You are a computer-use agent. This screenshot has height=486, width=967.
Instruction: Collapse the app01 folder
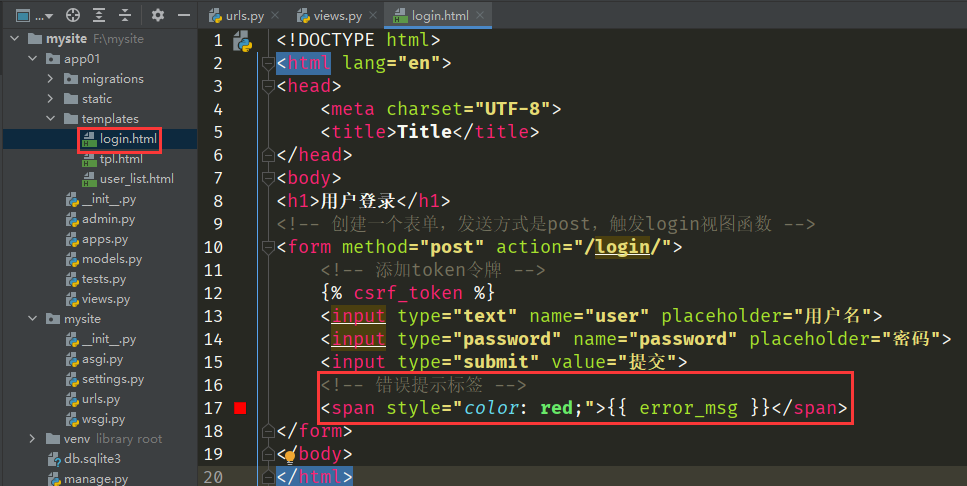33,59
